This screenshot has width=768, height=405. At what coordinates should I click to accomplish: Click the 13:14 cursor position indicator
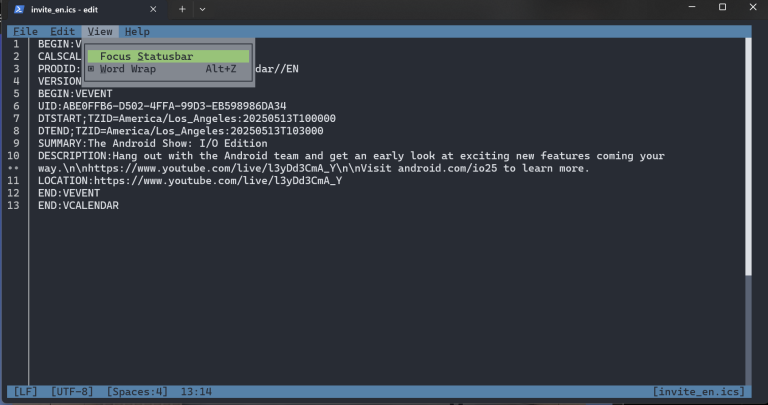196,392
